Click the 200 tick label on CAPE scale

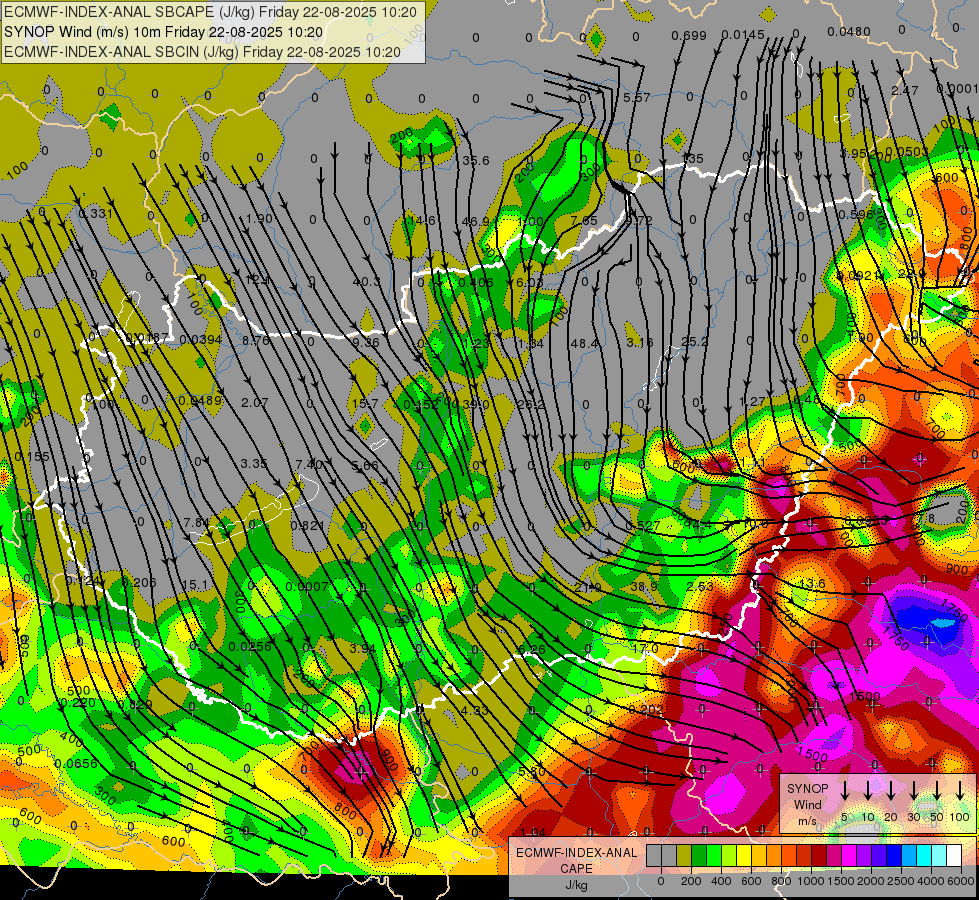pyautogui.click(x=691, y=881)
